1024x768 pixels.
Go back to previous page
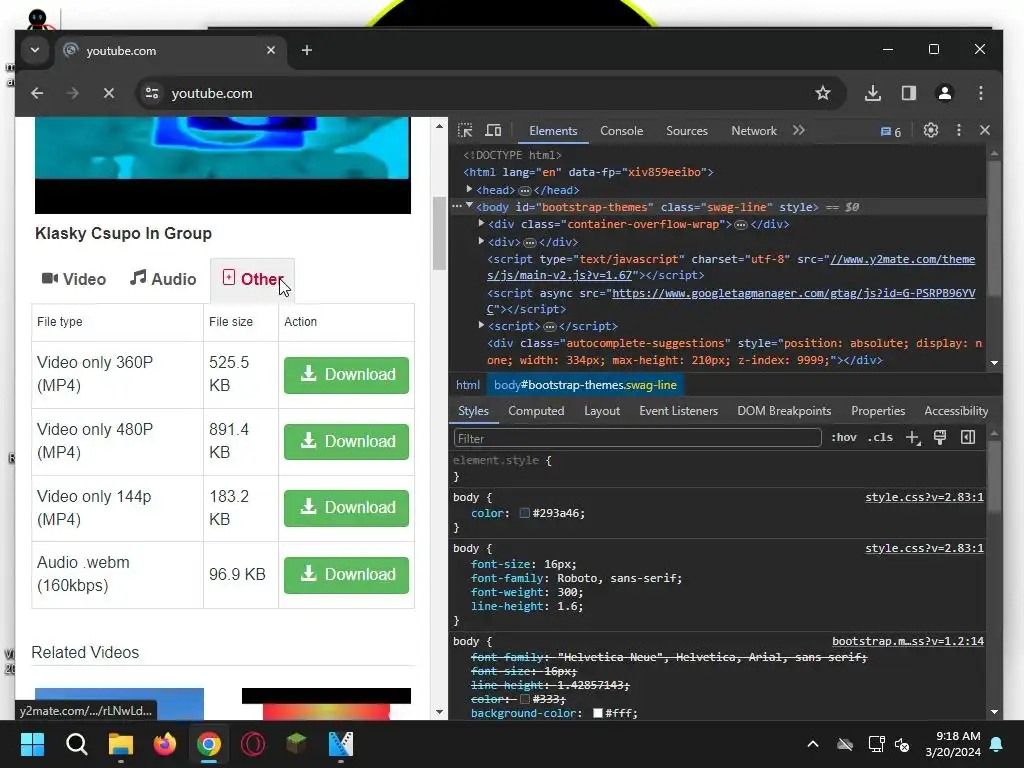click(x=37, y=93)
